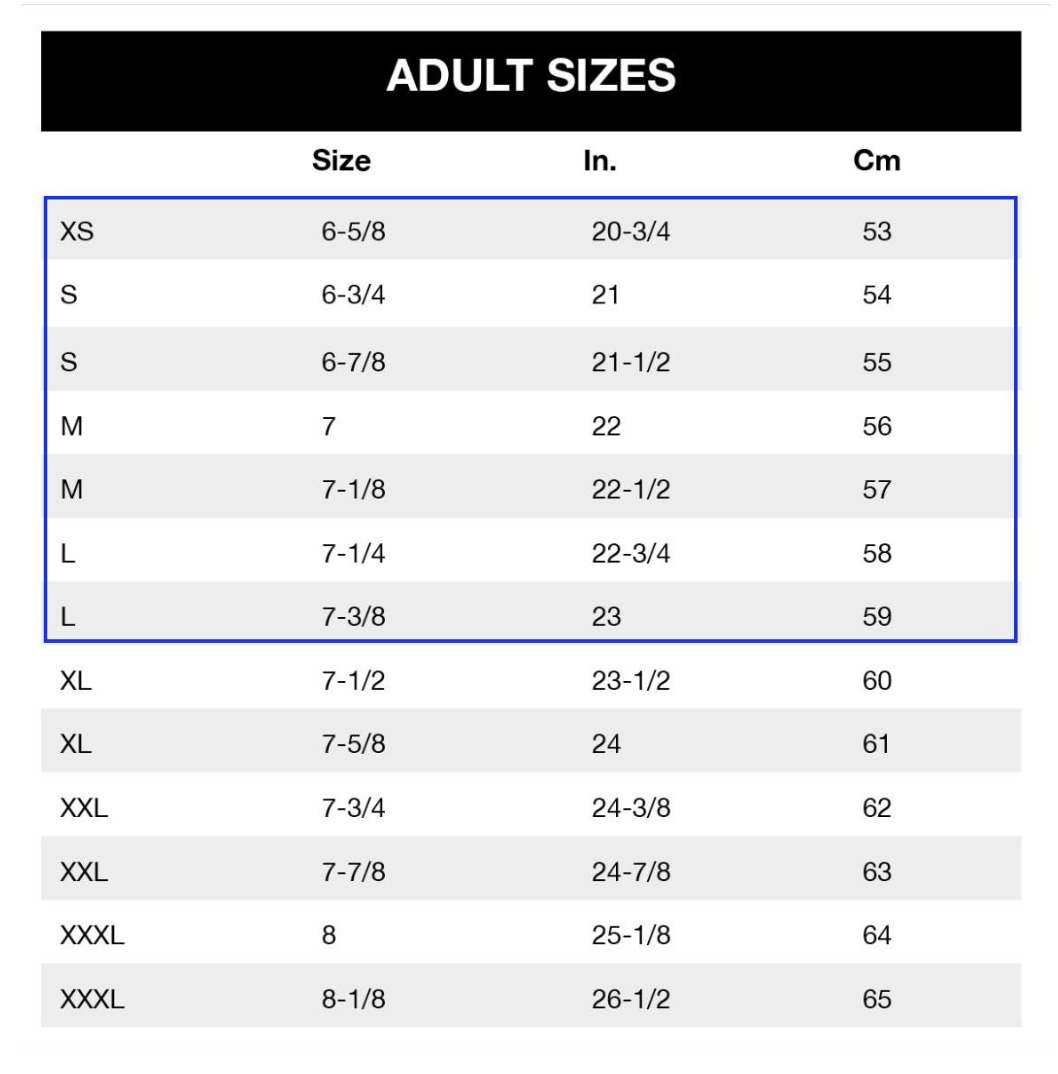The width and height of the screenshot is (1058, 1074).
Task: Select the 6-3/4 hat size cell
Action: (x=353, y=295)
